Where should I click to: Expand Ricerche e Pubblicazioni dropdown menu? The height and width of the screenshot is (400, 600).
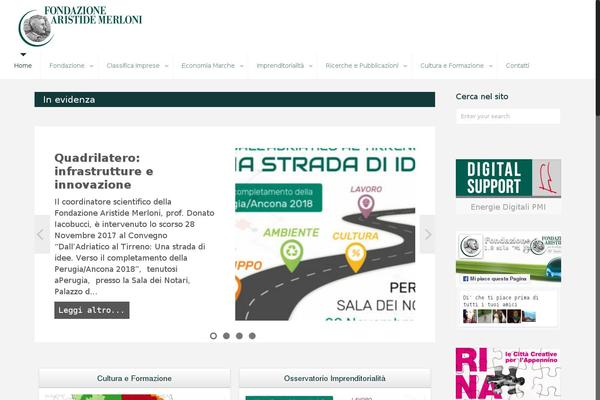click(x=366, y=65)
